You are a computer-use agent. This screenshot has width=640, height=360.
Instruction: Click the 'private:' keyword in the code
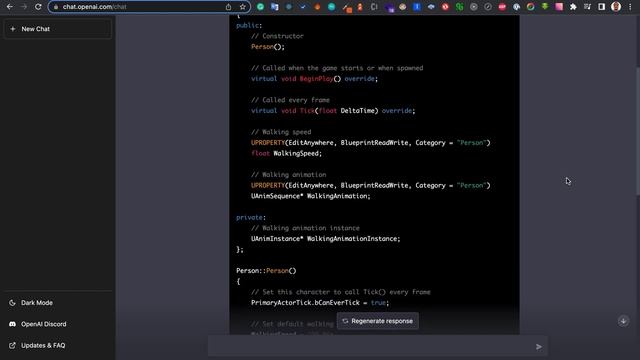251,218
